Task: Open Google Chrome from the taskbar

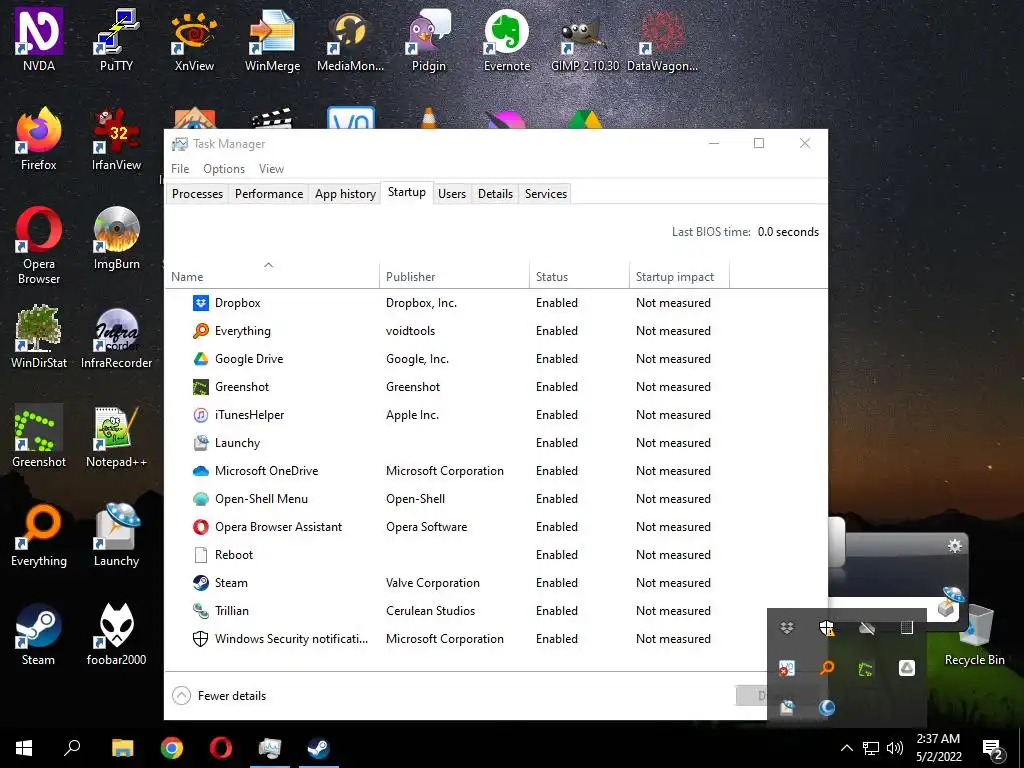Action: (171, 748)
